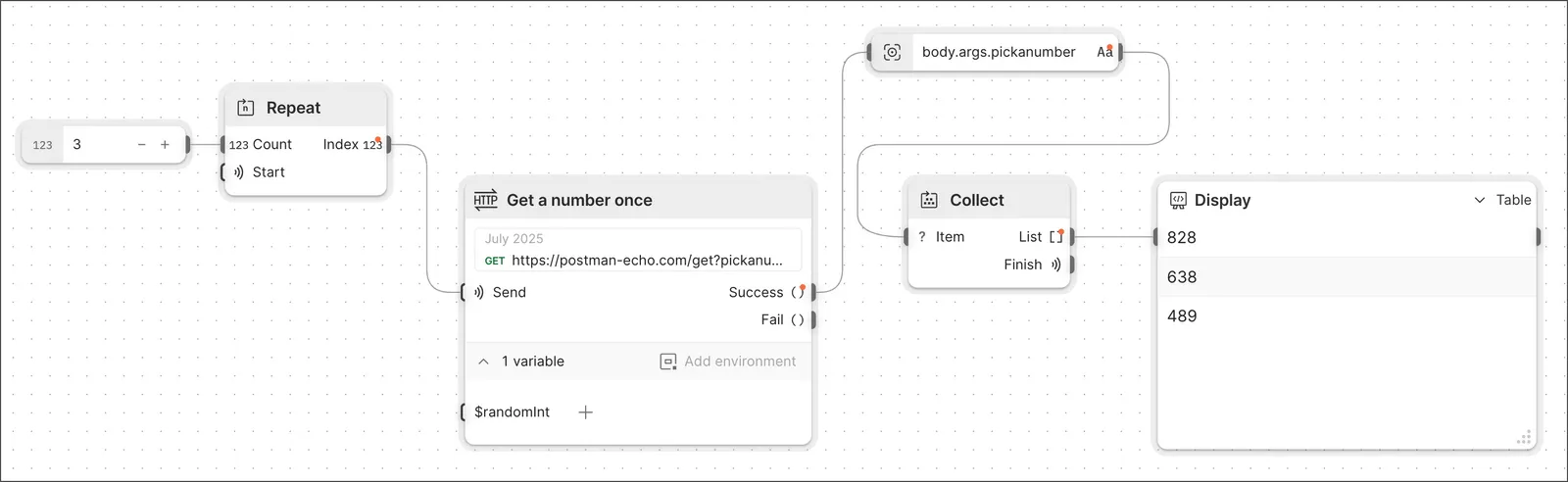Image resolution: width=1568 pixels, height=482 pixels.
Task: Click the postman-echo GET request URL
Action: tap(647, 261)
